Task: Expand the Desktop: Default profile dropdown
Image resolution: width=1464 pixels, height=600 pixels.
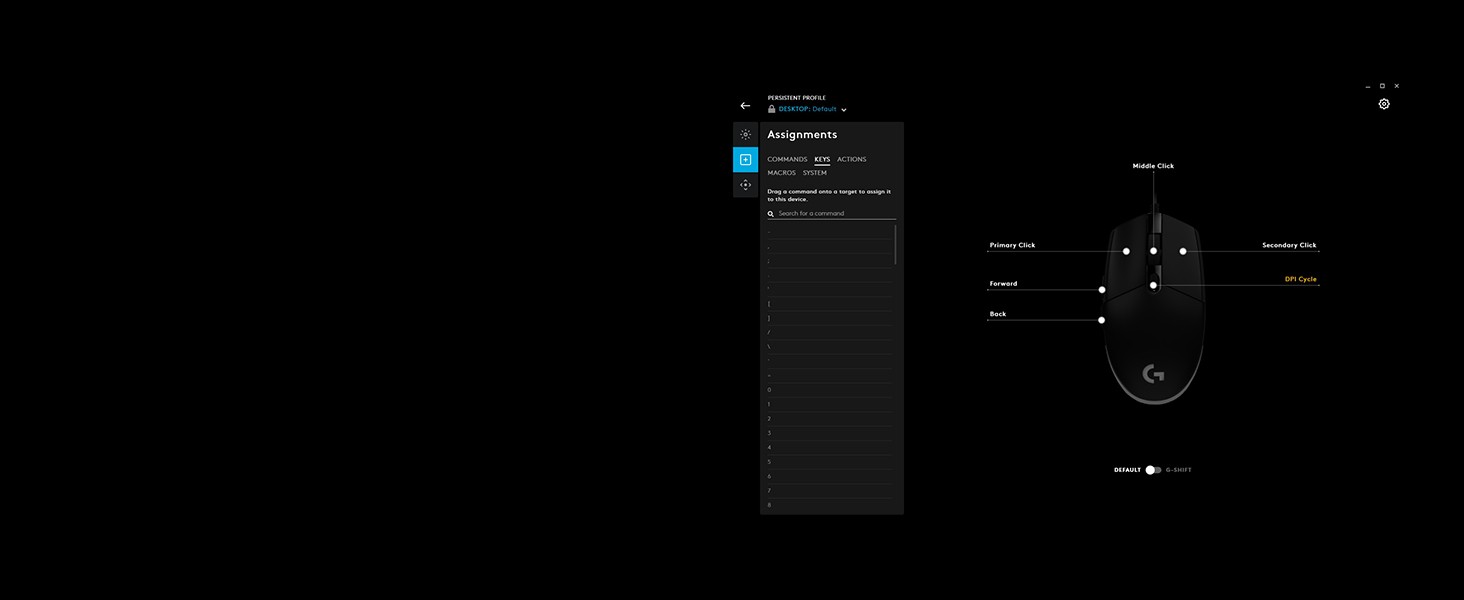Action: [x=844, y=110]
